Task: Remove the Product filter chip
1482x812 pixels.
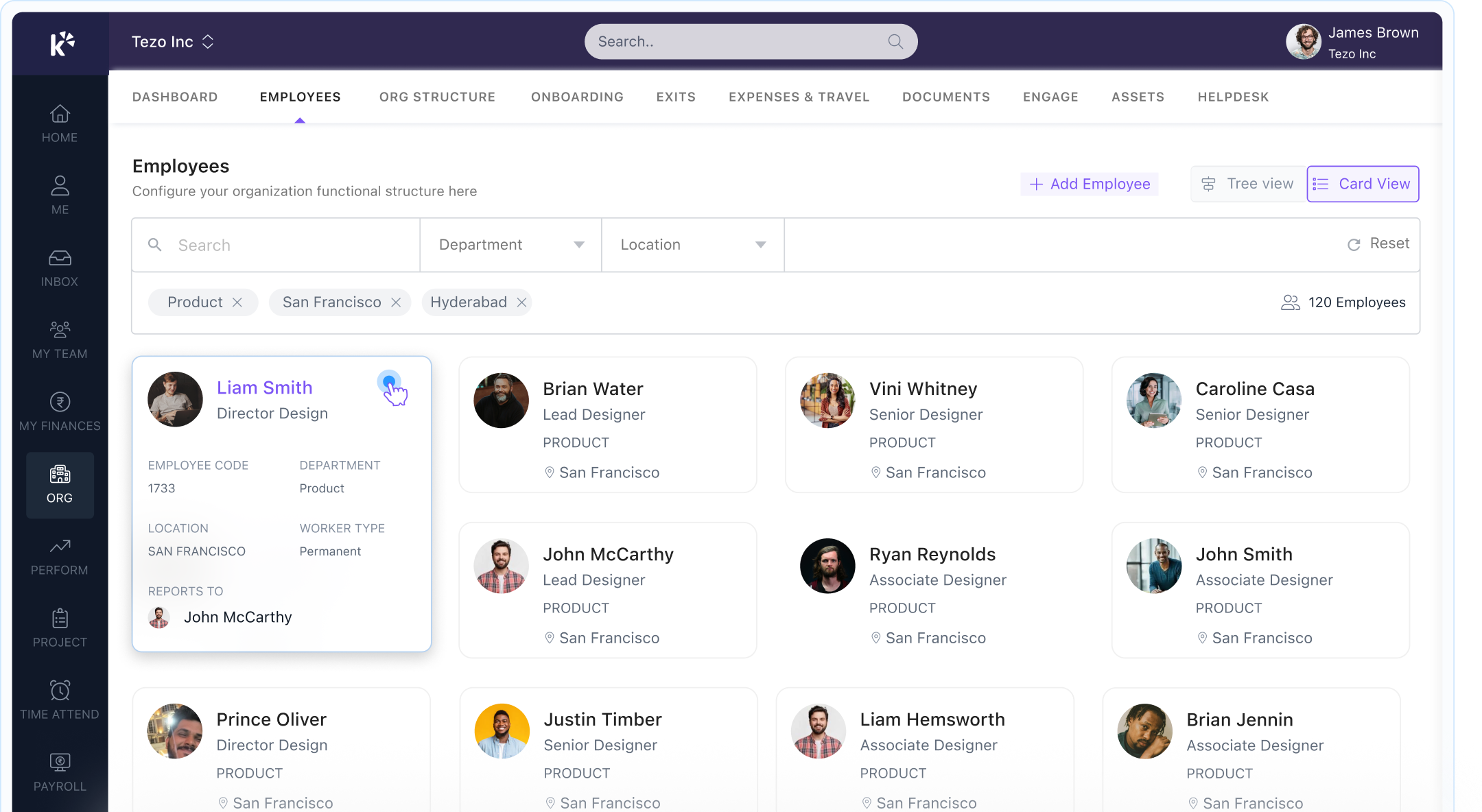Action: (237, 302)
